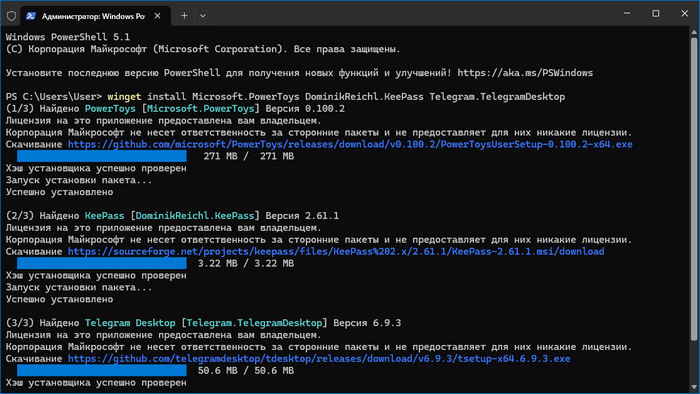Viewport: 700px width, 394px height.
Task: Click the cyan 'Telegram Desktop' name
Action: pyautogui.click(x=130, y=323)
